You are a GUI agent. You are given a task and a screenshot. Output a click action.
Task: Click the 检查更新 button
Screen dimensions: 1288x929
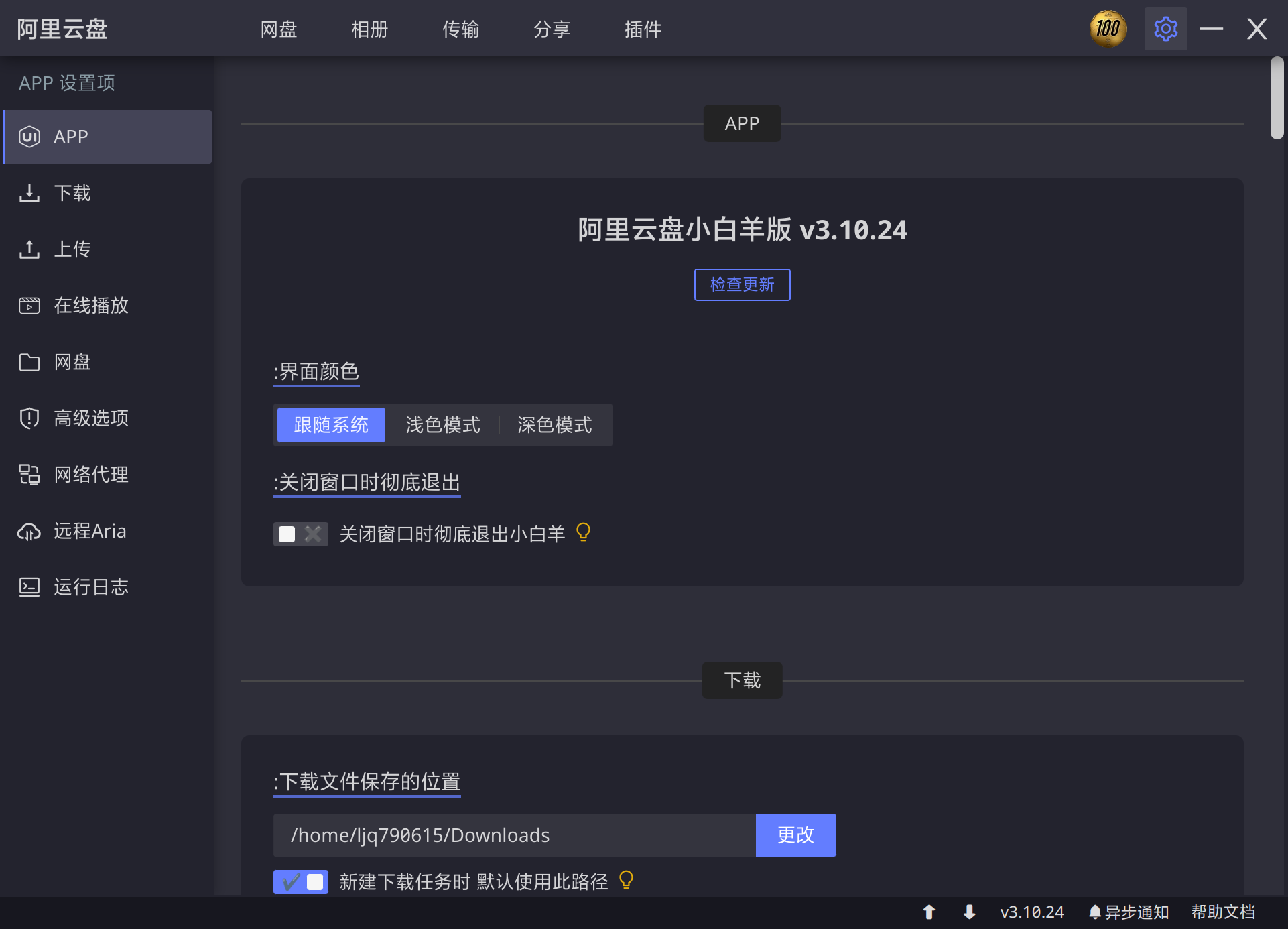pos(742,285)
